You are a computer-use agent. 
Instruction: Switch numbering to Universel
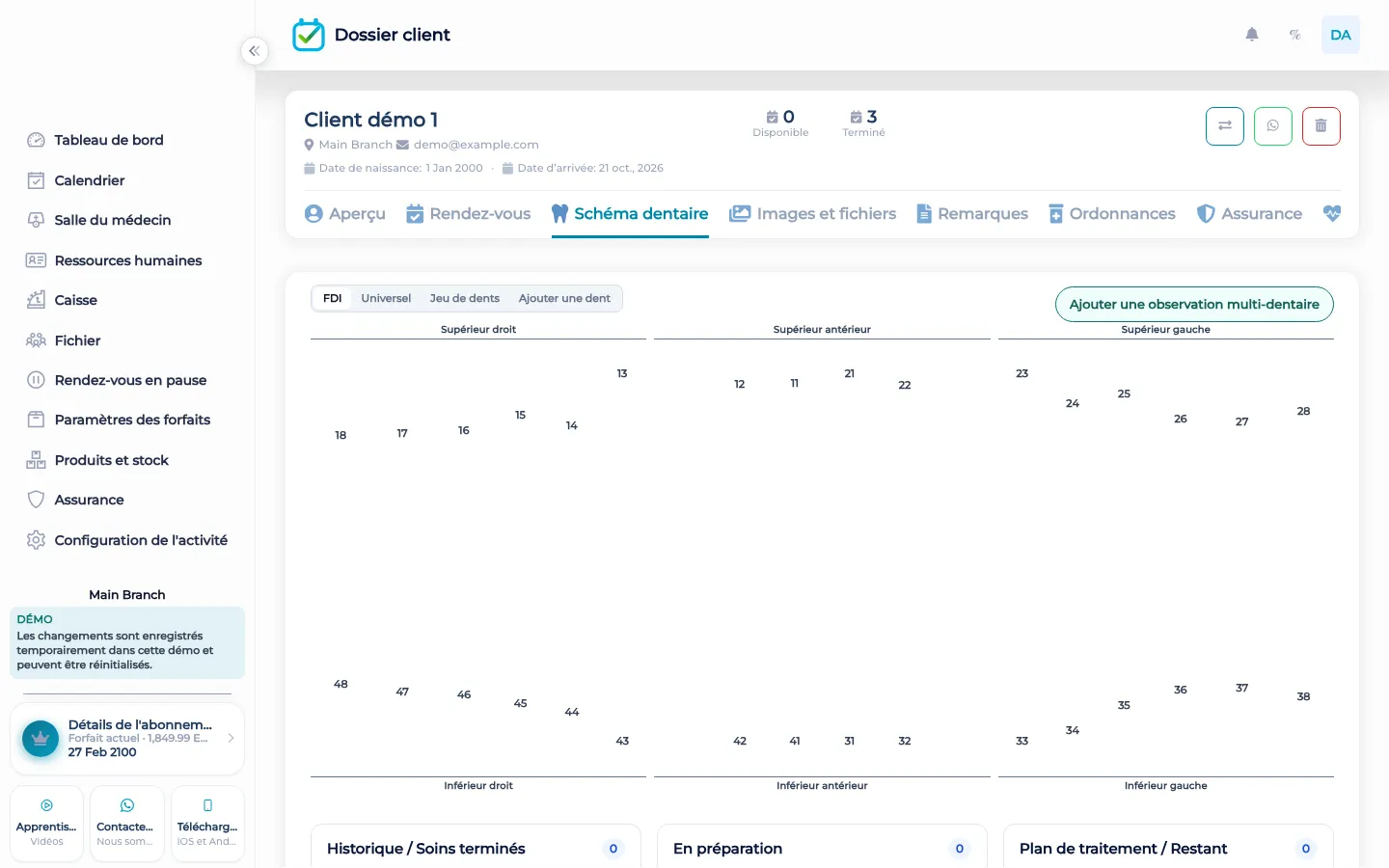386,299
